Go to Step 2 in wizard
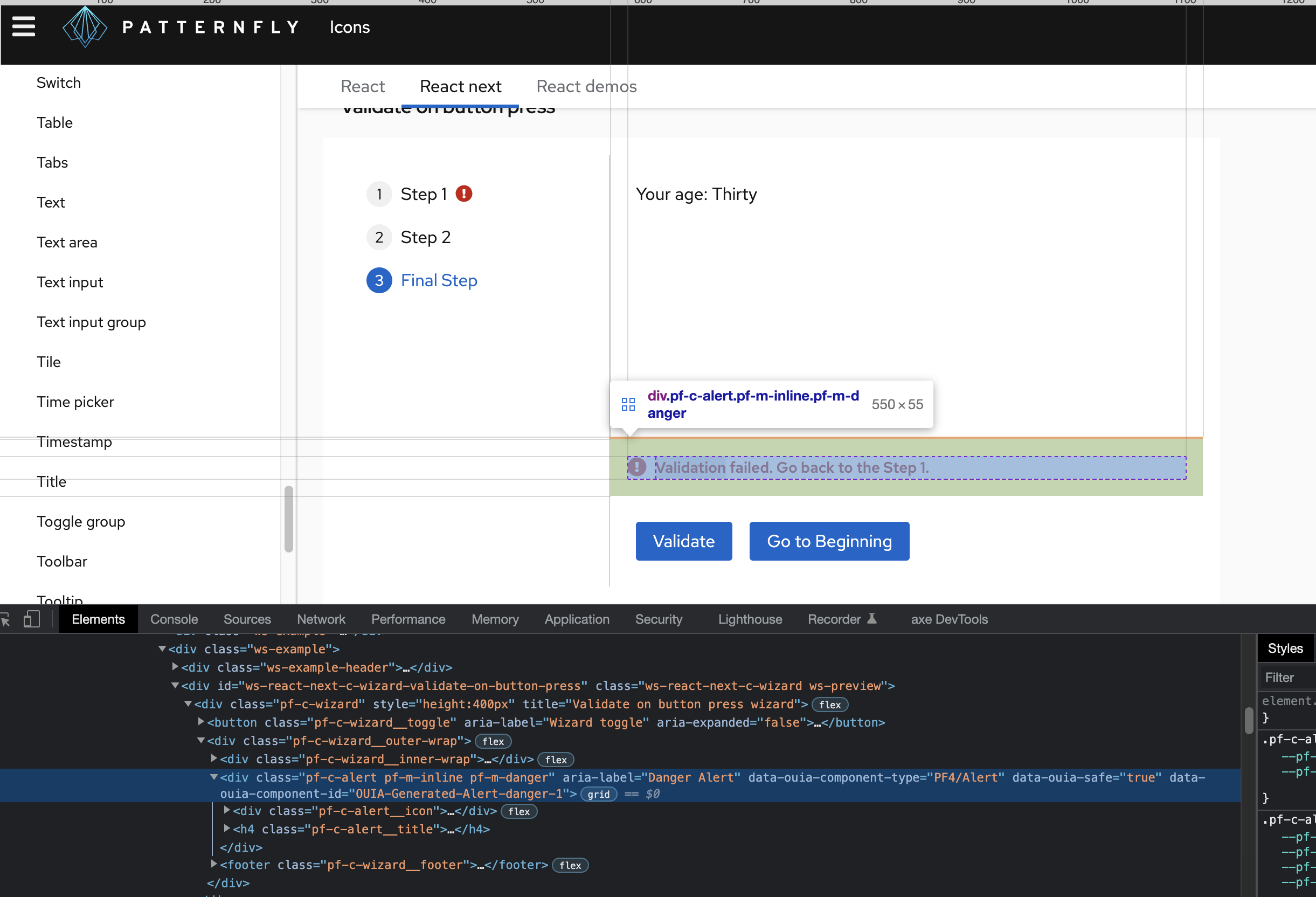The image size is (1316, 897). click(425, 237)
